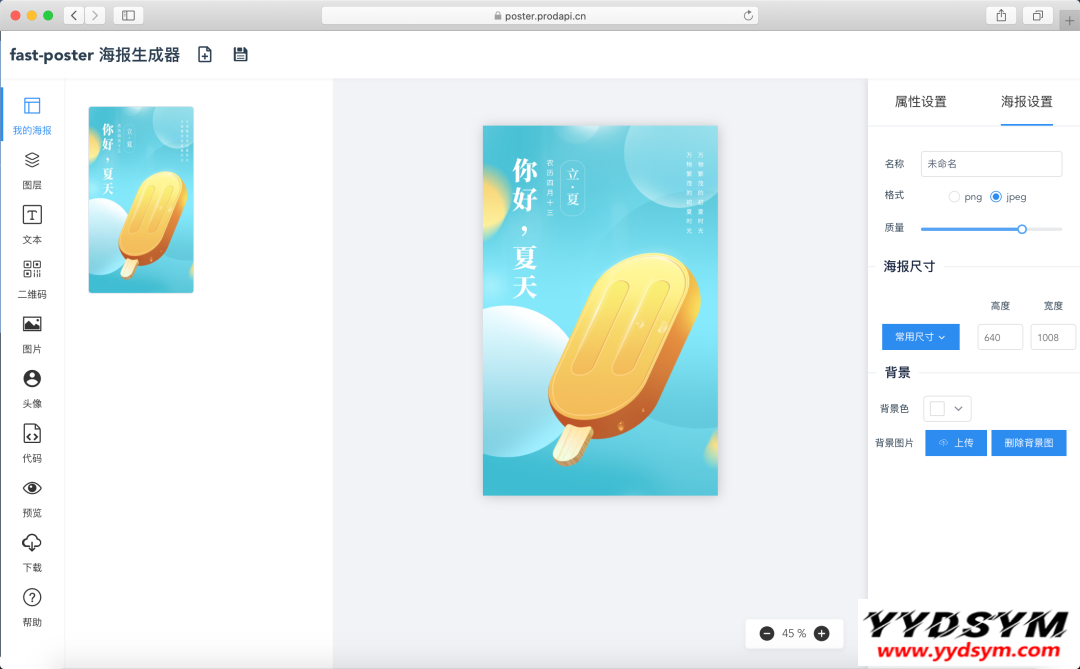The width and height of the screenshot is (1080, 669).
Task: Click the 上传 background upload button
Action: [956, 443]
